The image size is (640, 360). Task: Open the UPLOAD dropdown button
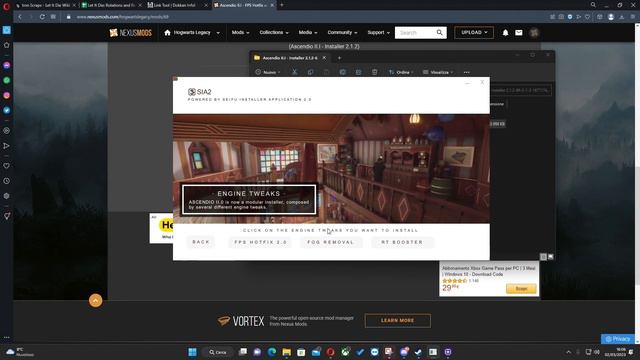click(474, 33)
